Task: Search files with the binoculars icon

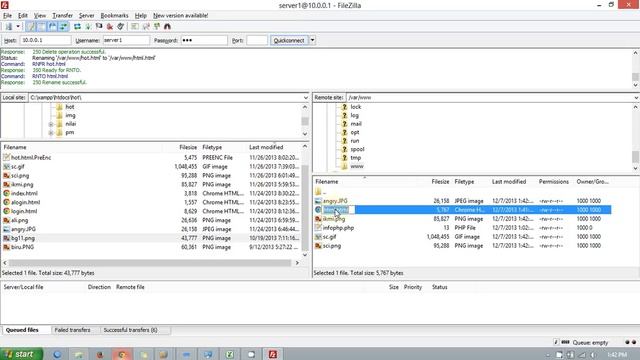Action: (x=167, y=27)
